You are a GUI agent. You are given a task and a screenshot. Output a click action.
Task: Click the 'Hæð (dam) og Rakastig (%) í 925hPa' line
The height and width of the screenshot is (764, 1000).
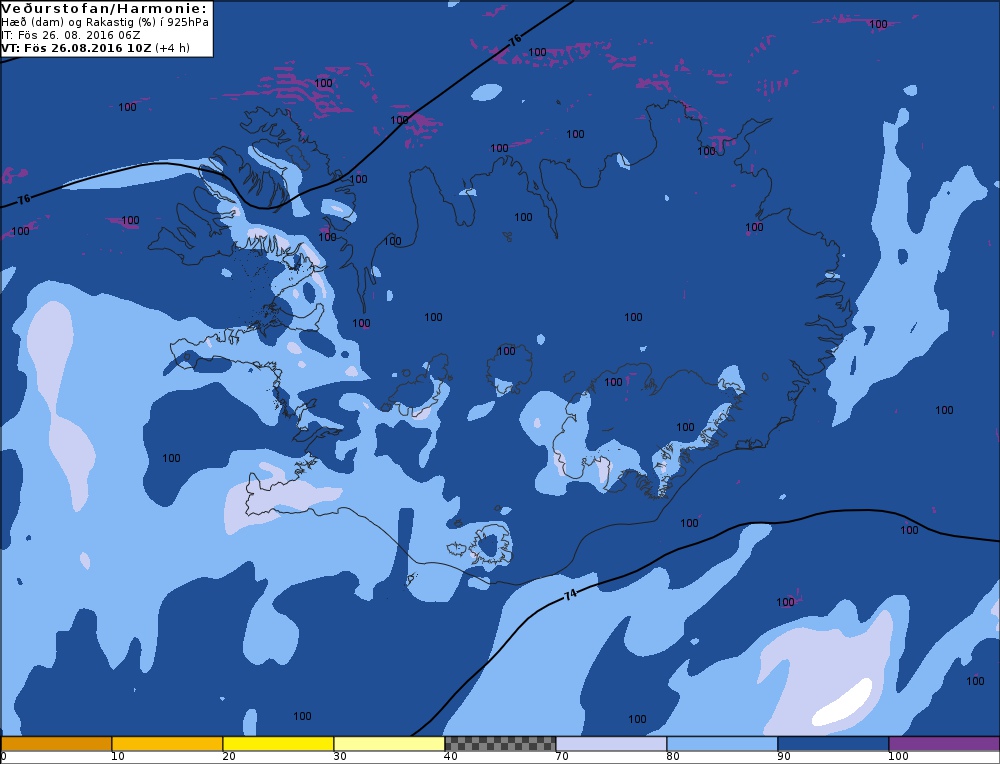pos(105,22)
